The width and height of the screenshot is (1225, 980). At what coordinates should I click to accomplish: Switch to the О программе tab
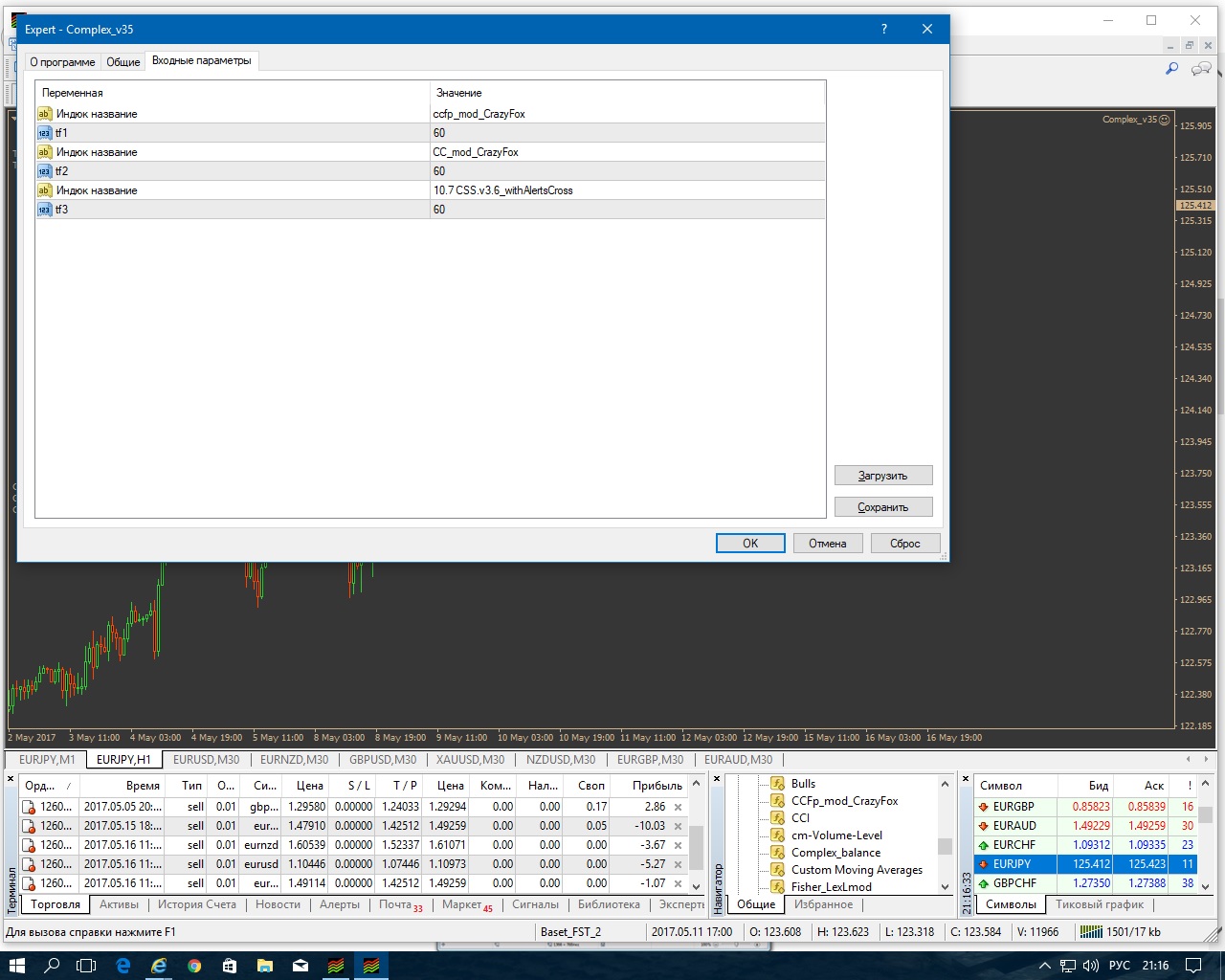pyautogui.click(x=62, y=61)
